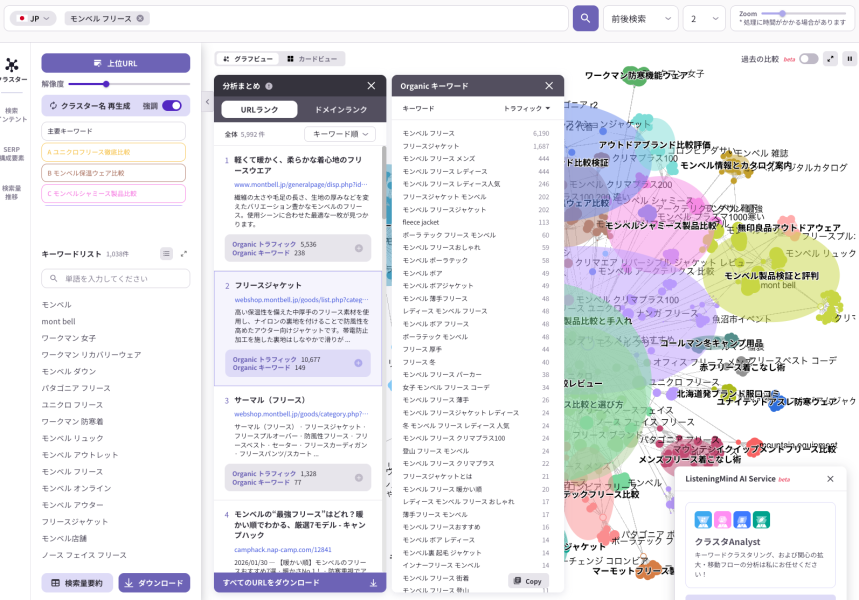Switch to カードビュー
This screenshot has height=600, width=859.
click(x=312, y=59)
